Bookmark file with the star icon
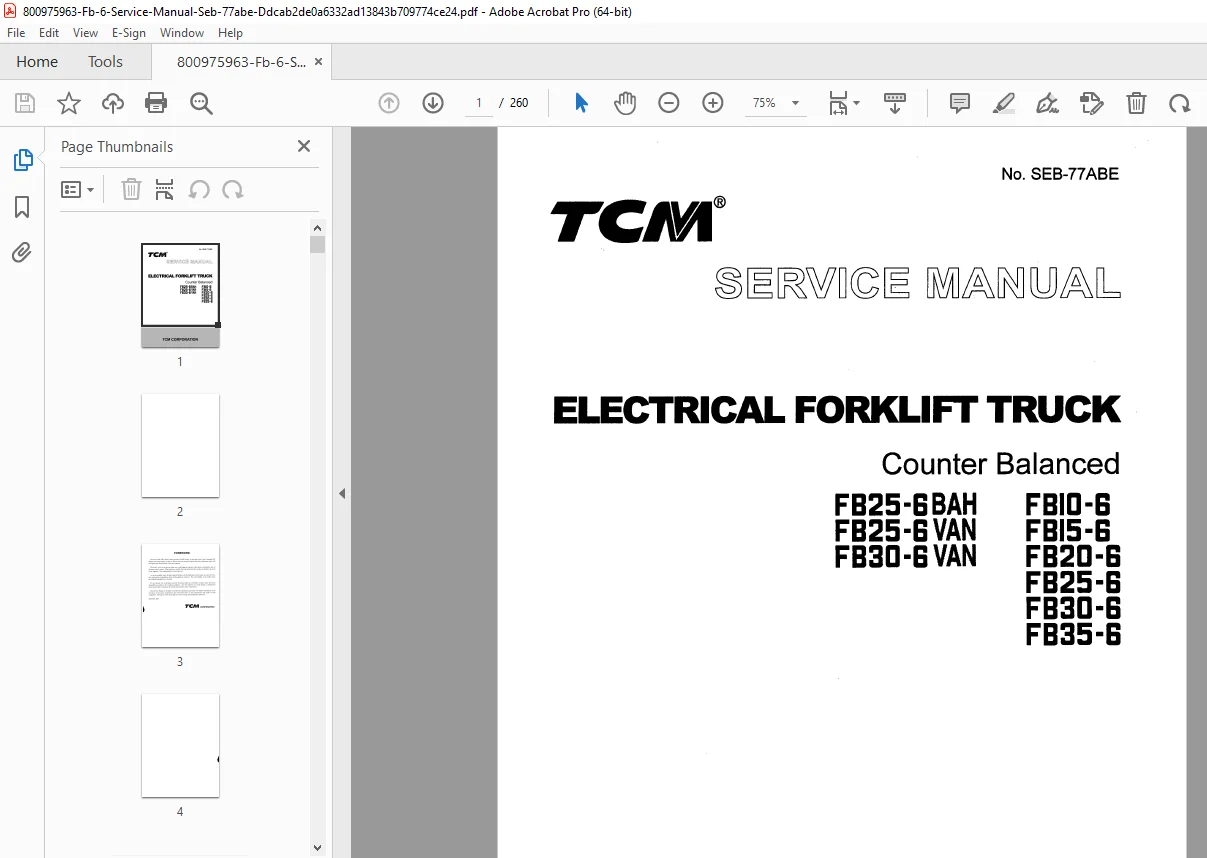Viewport: 1207px width, 858px height. (69, 103)
